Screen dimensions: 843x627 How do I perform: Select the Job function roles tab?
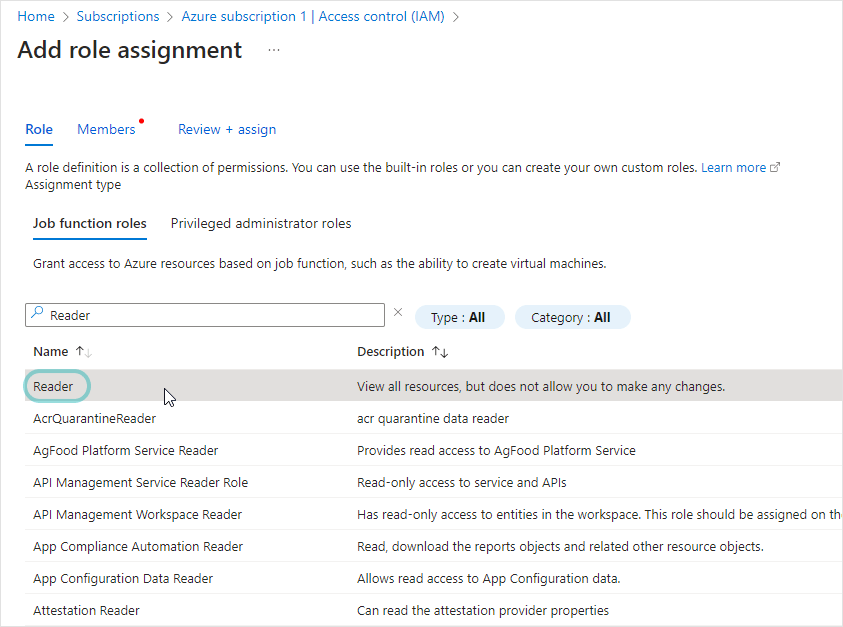[90, 223]
